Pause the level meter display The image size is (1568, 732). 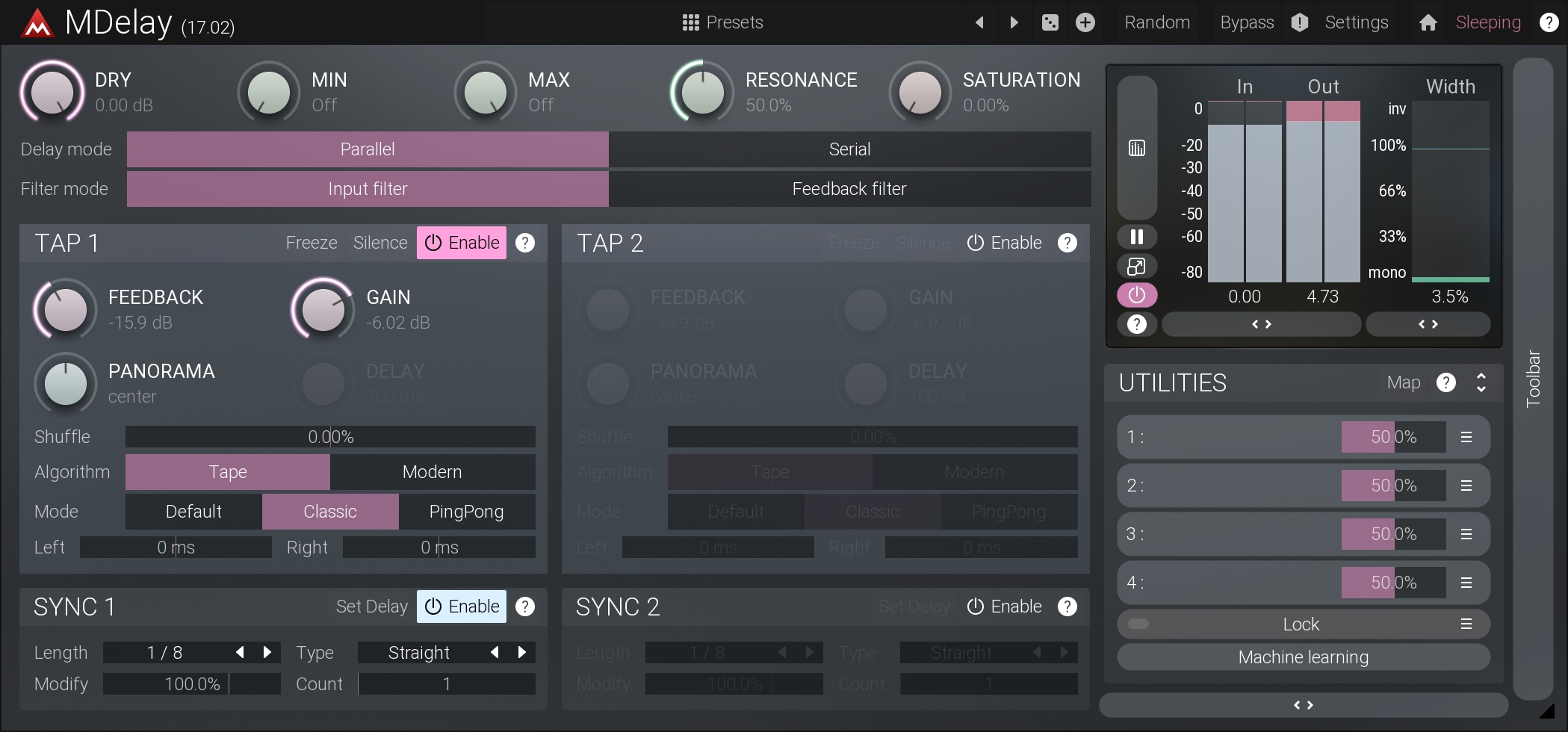pos(1136,237)
